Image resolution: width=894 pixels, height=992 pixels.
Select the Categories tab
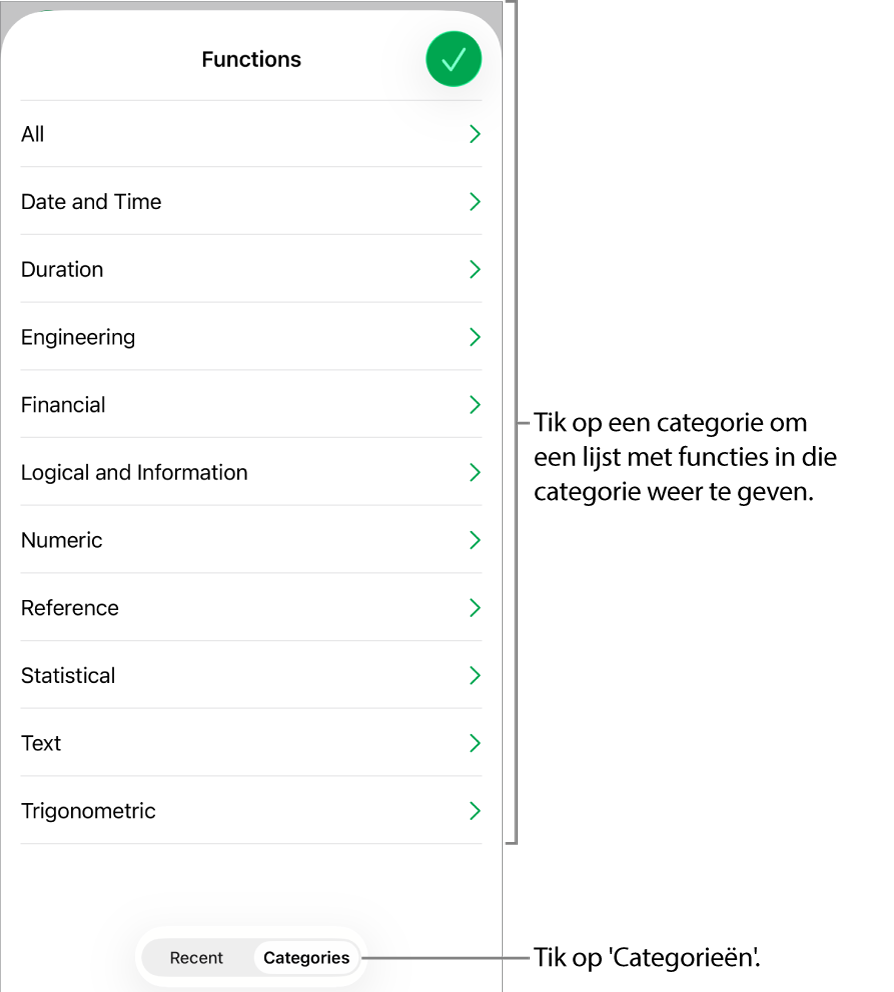[x=306, y=958]
